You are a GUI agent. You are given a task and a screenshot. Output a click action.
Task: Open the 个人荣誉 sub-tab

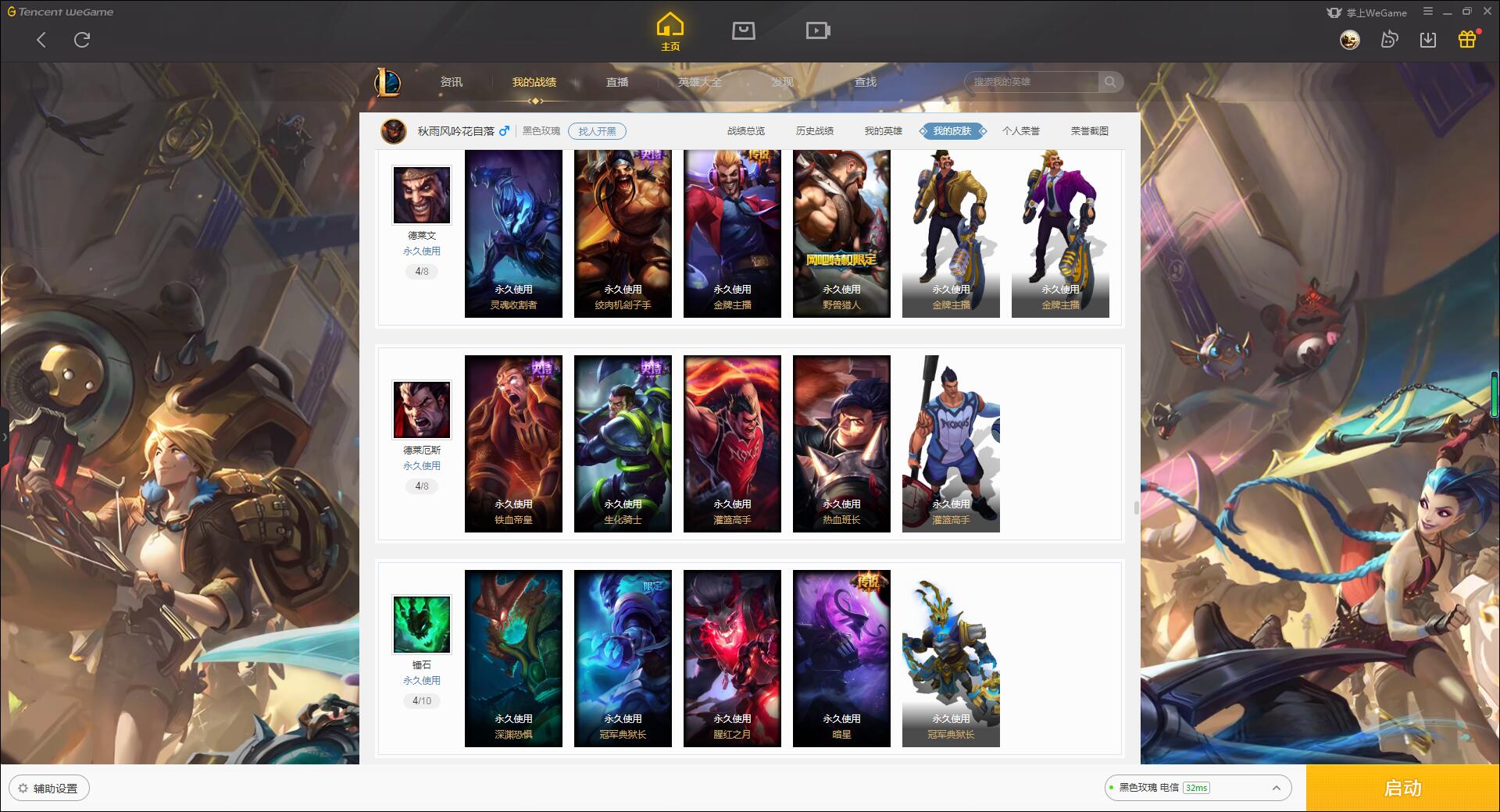[x=1021, y=131]
